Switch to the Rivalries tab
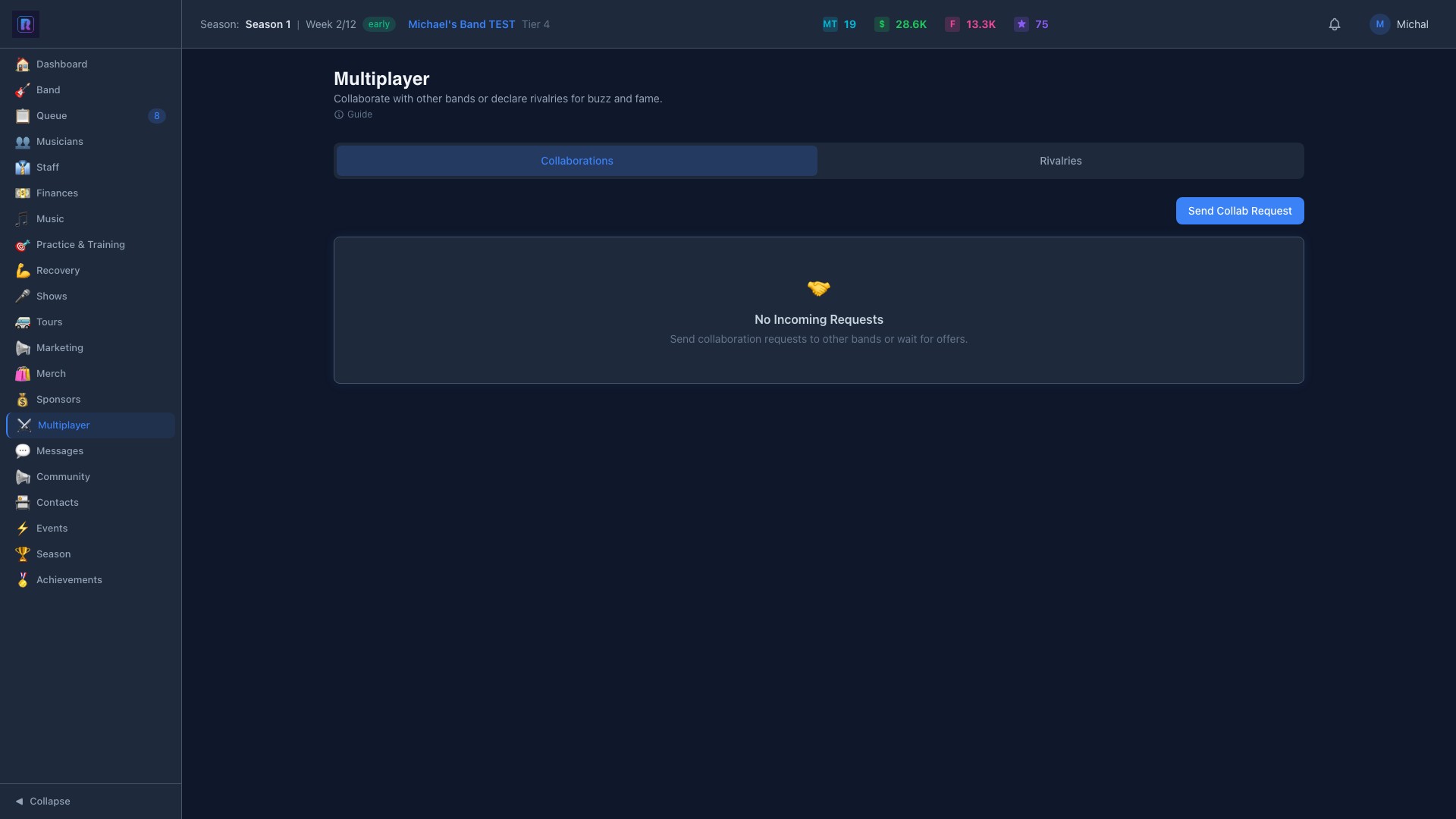The height and width of the screenshot is (819, 1456). tap(1060, 161)
